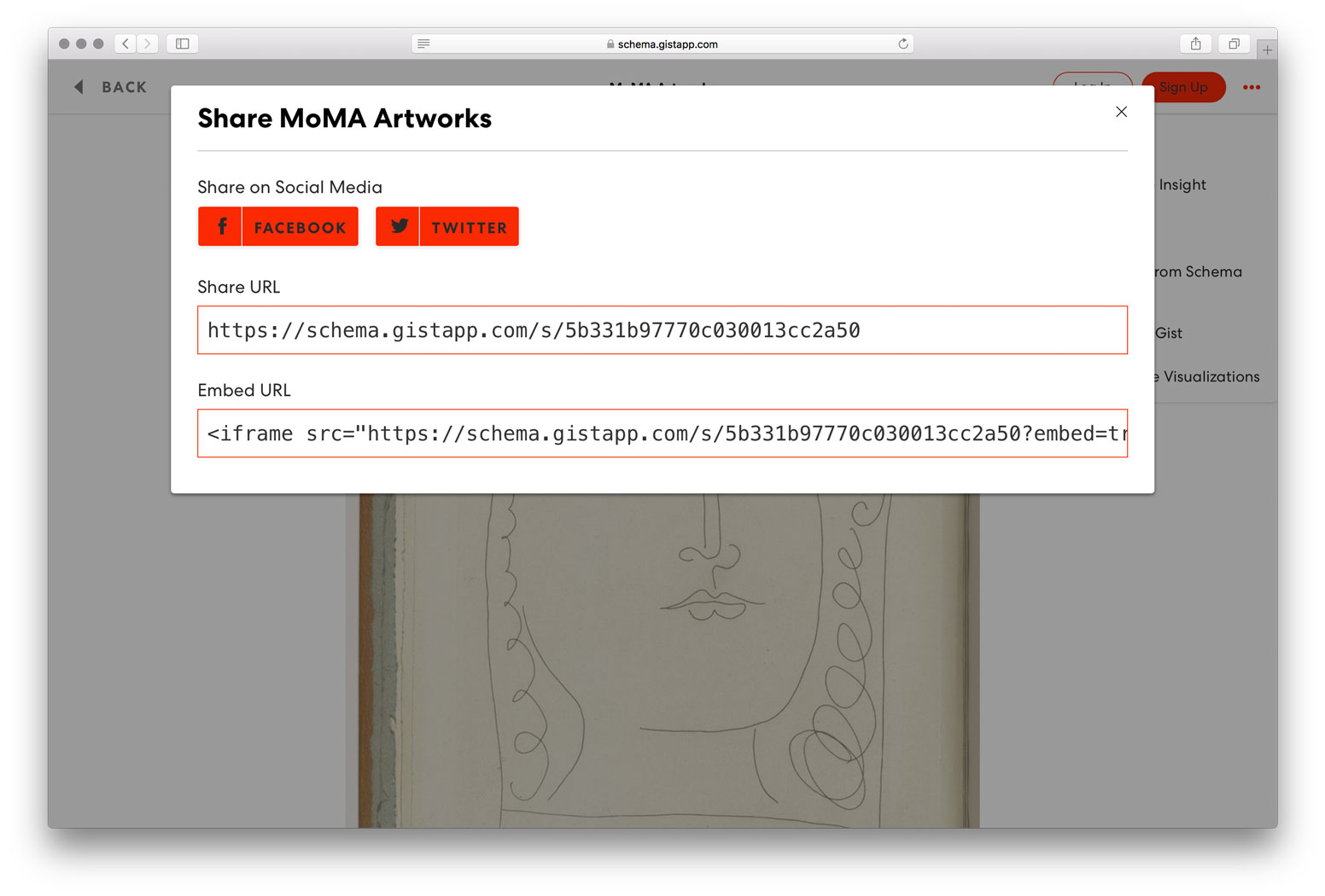Click the Twitter bird icon

tap(398, 226)
